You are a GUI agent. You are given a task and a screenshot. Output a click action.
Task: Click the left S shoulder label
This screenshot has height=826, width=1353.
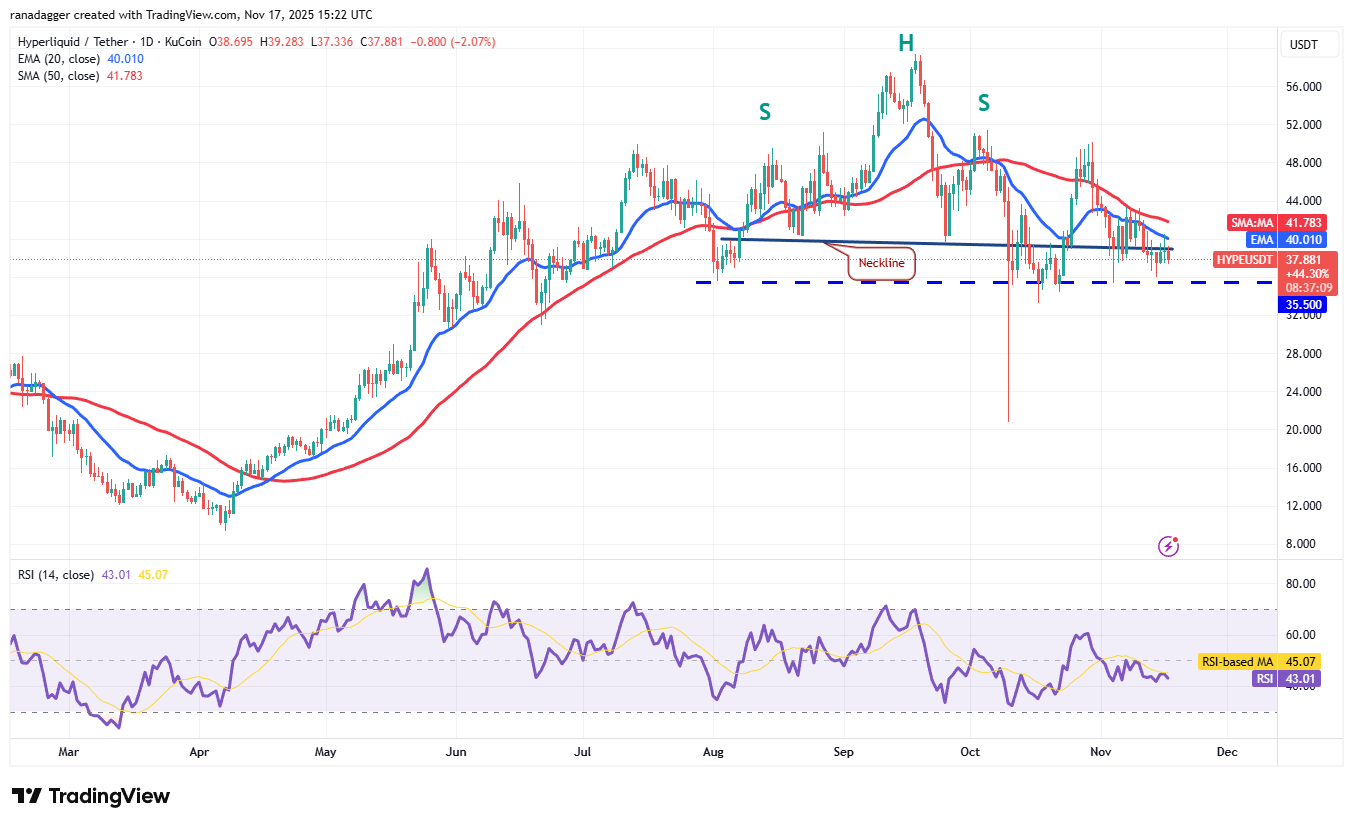click(x=764, y=112)
